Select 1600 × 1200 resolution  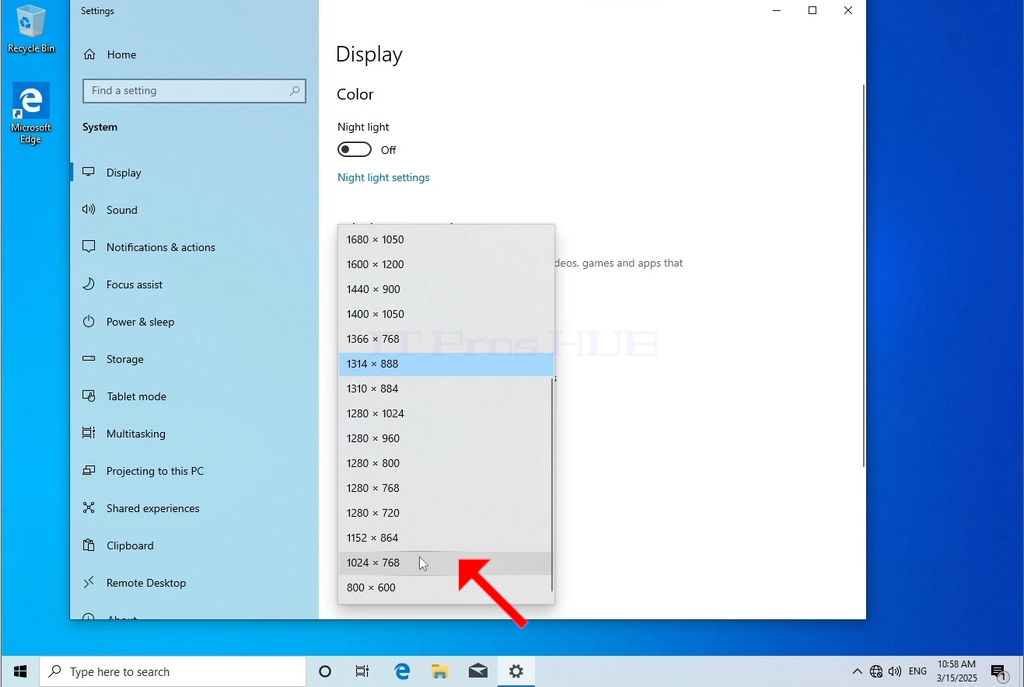445,264
